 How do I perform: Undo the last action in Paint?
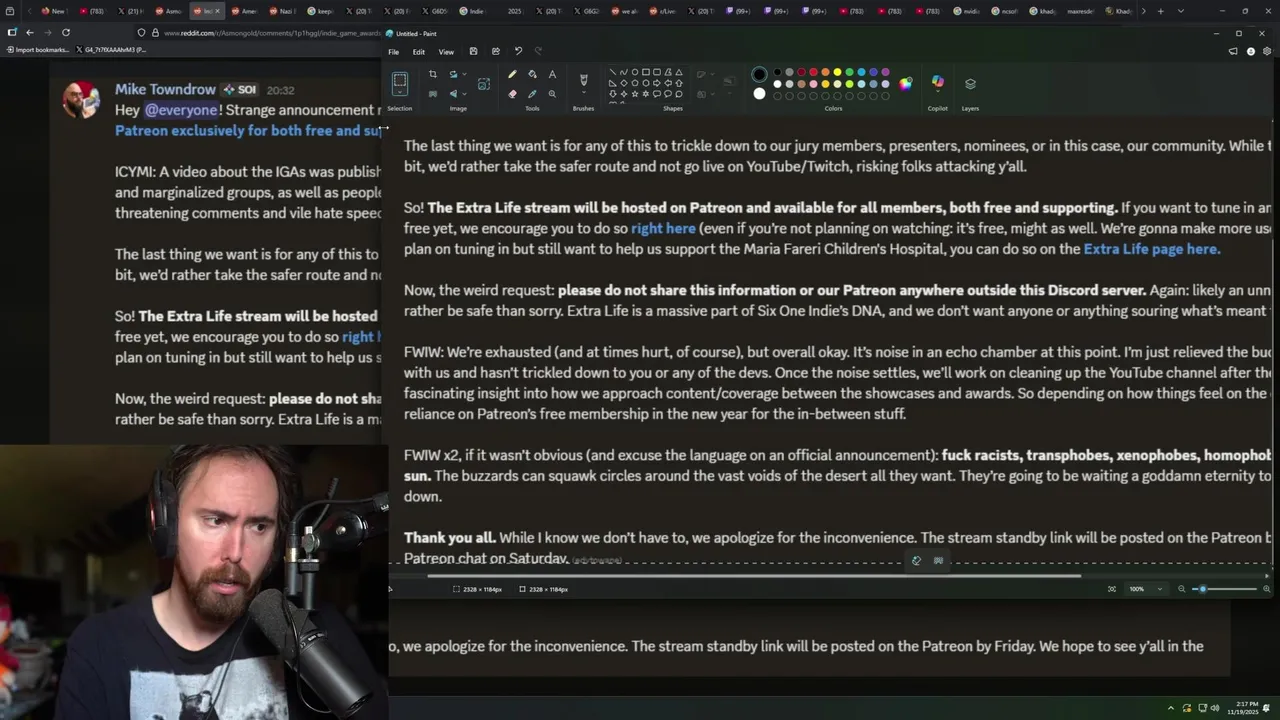pyautogui.click(x=518, y=51)
